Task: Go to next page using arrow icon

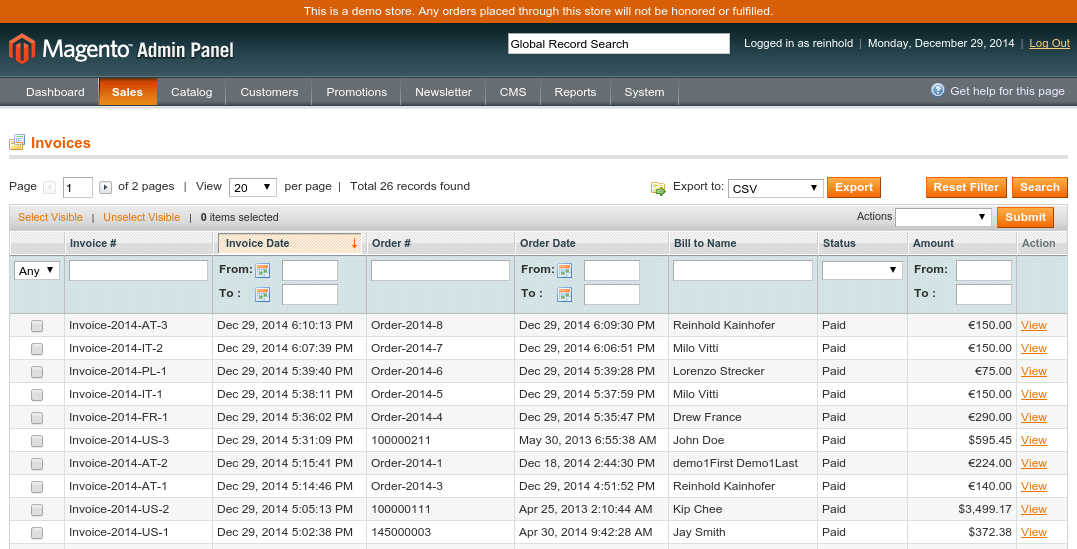Action: 105,187
